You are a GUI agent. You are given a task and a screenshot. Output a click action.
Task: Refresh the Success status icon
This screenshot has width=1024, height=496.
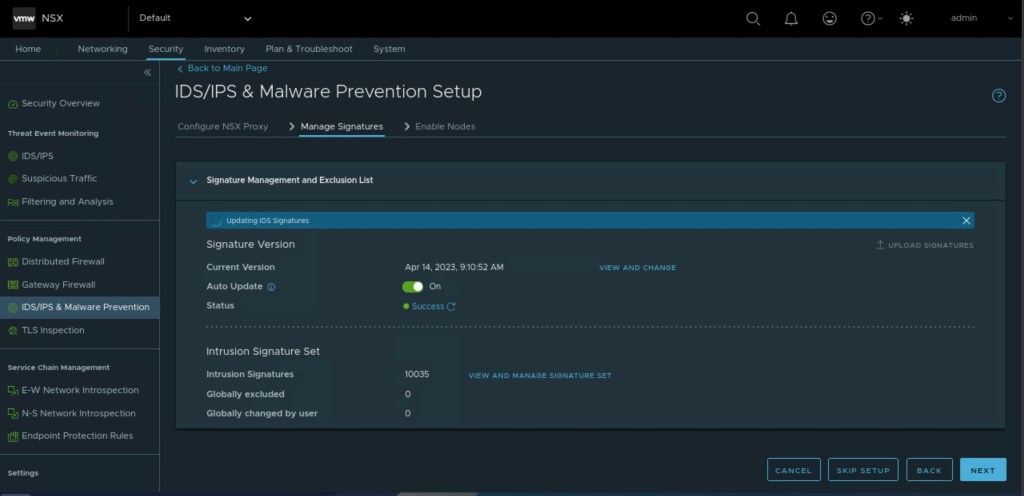point(451,307)
